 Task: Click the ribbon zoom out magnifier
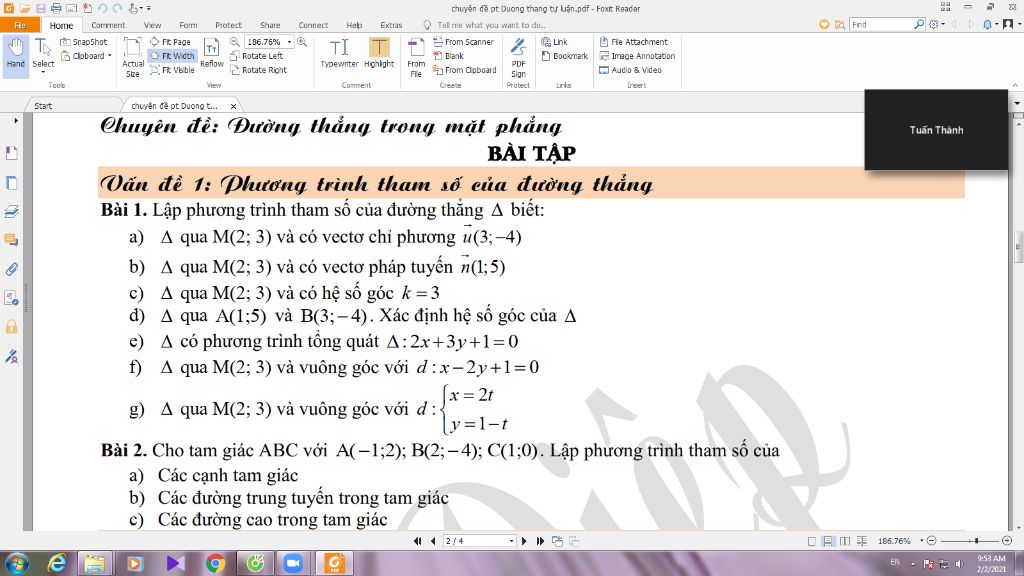point(234,42)
